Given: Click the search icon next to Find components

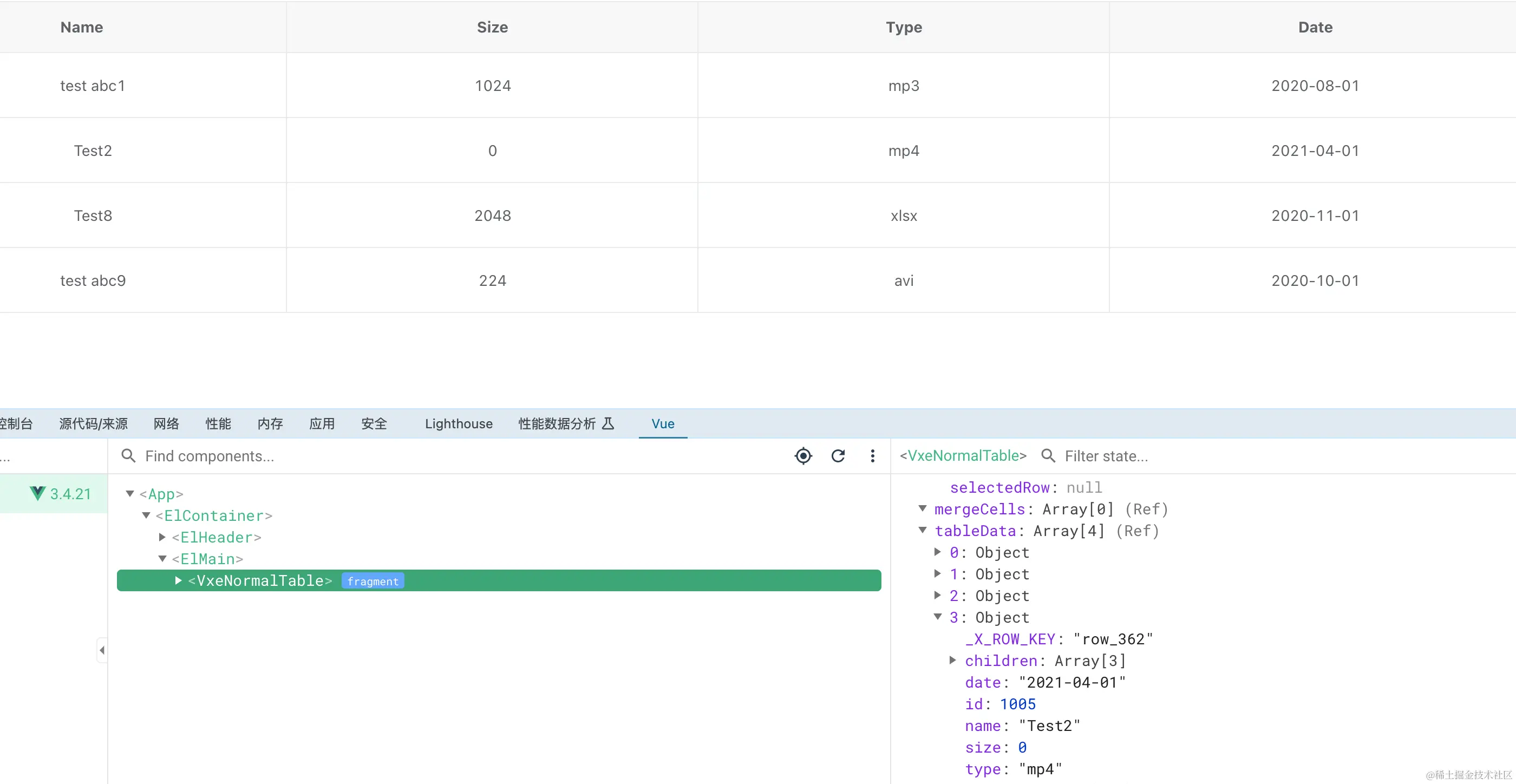Looking at the screenshot, I should pos(128,456).
